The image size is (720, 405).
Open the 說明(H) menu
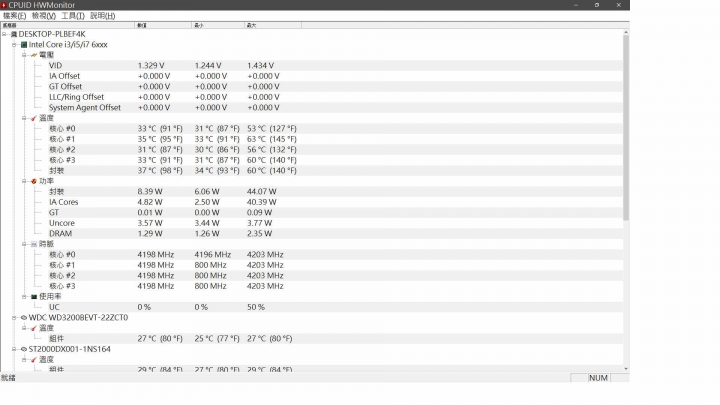click(102, 16)
